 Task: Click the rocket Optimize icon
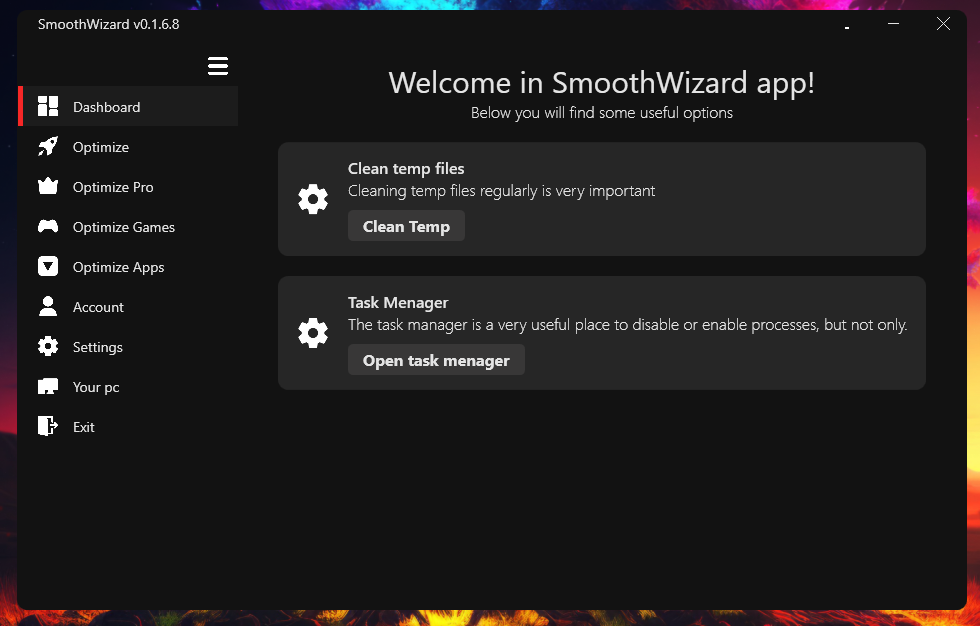(48, 146)
